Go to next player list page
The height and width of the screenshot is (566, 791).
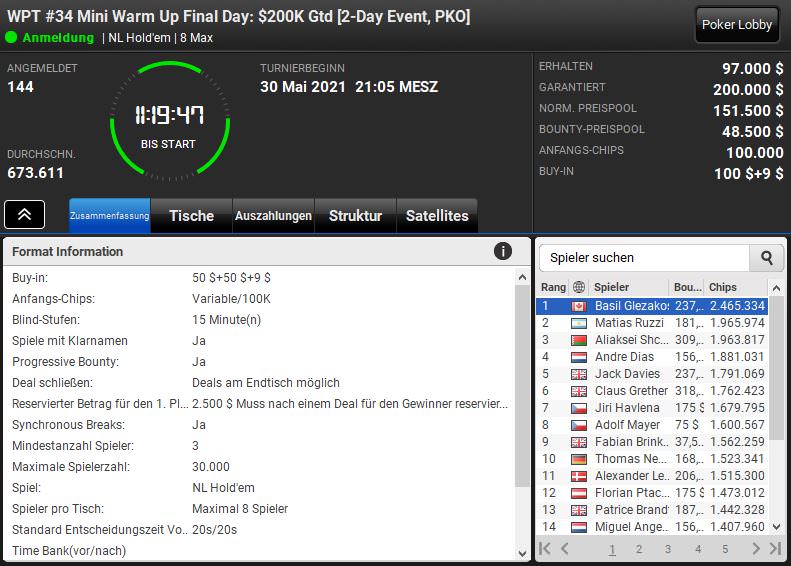[755, 548]
